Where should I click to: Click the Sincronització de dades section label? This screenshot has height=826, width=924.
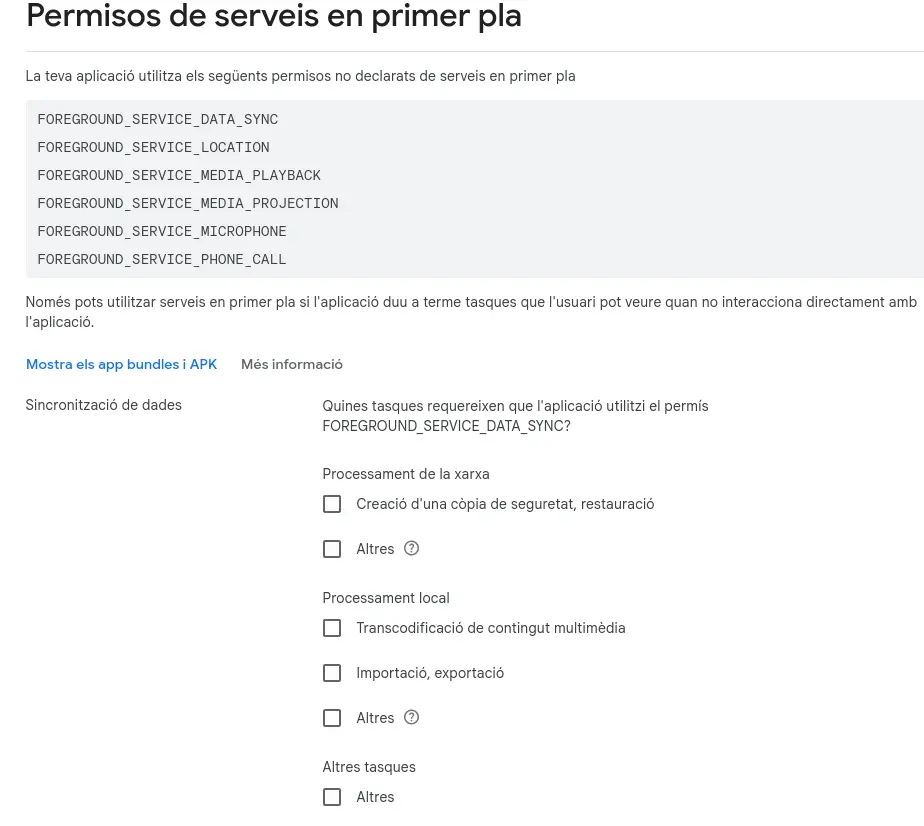click(x=103, y=405)
